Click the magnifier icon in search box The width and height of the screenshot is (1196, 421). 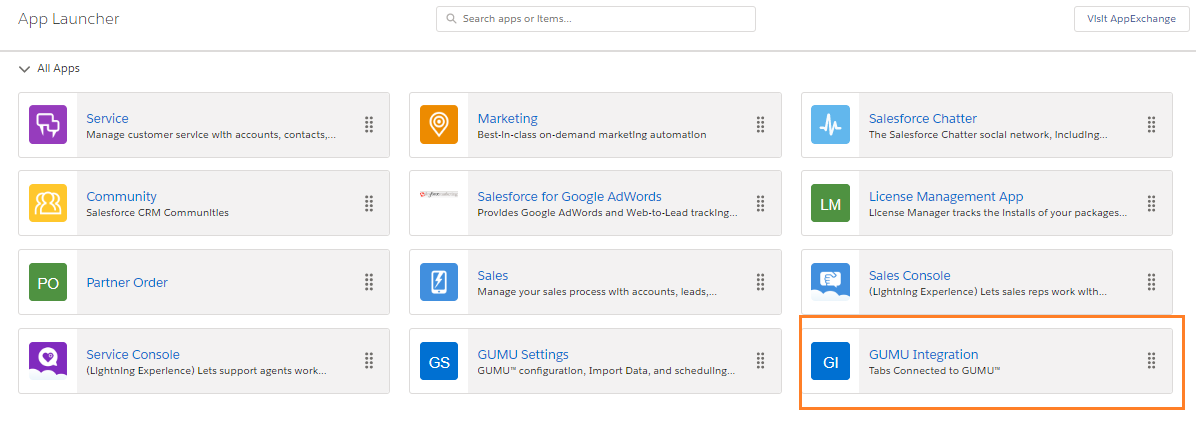452,18
